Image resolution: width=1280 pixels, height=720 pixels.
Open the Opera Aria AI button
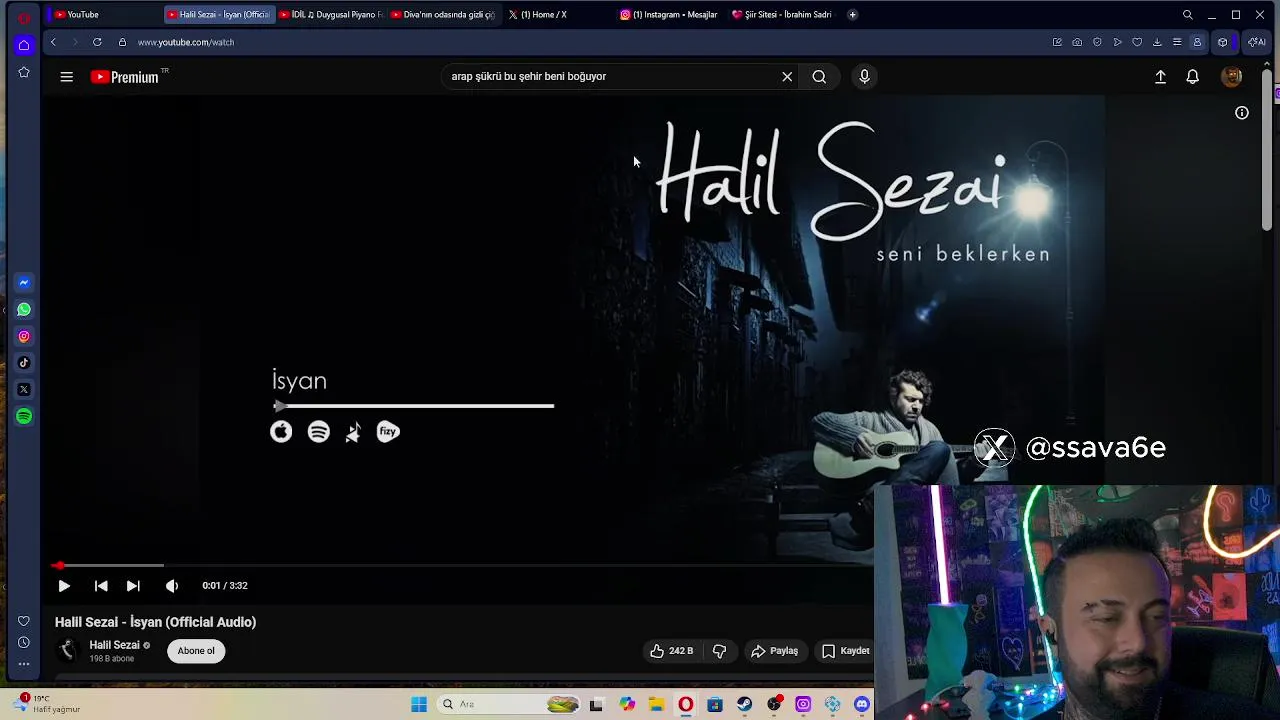tap(1257, 42)
